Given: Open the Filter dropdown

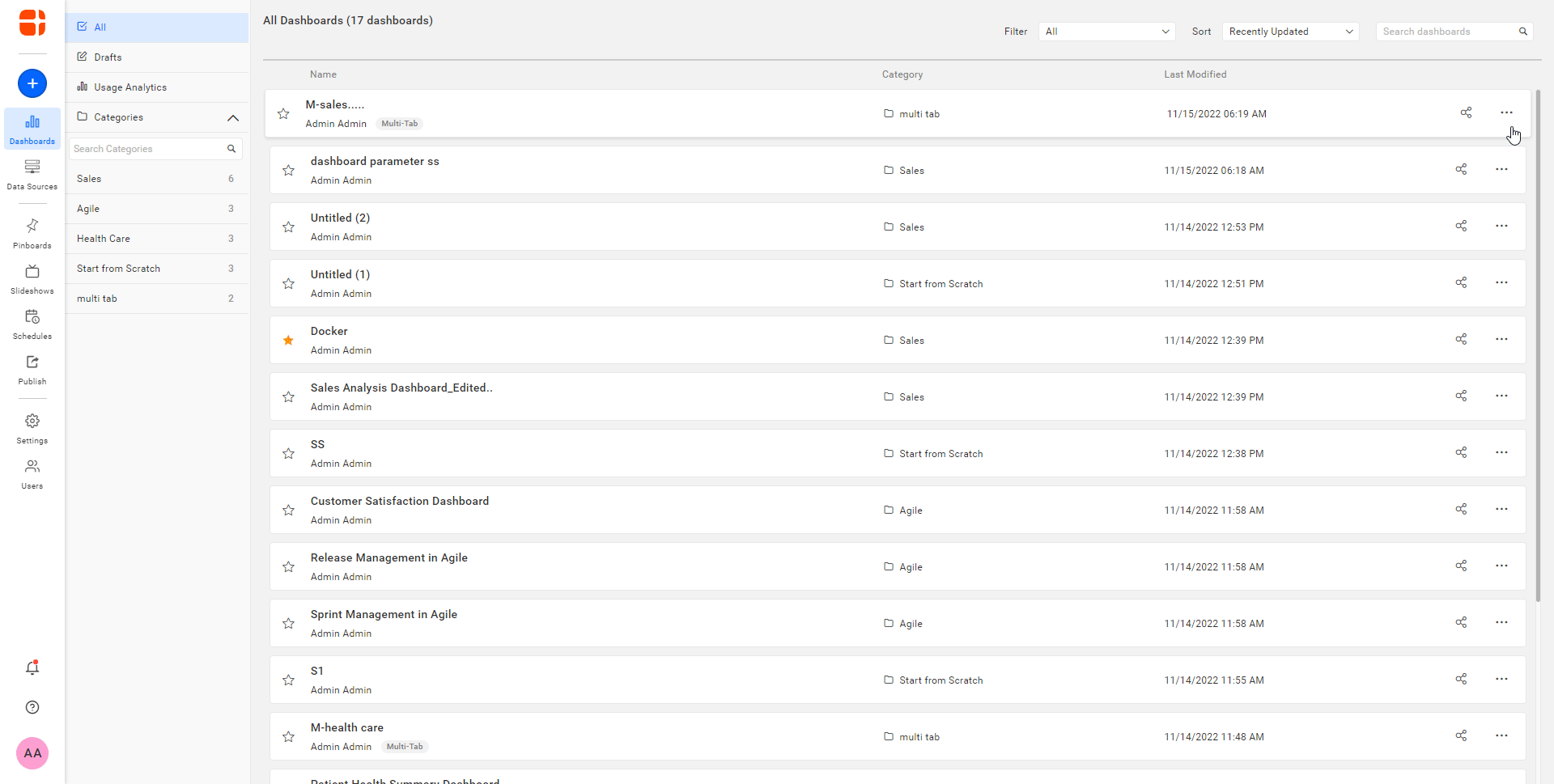Looking at the screenshot, I should (x=1106, y=32).
